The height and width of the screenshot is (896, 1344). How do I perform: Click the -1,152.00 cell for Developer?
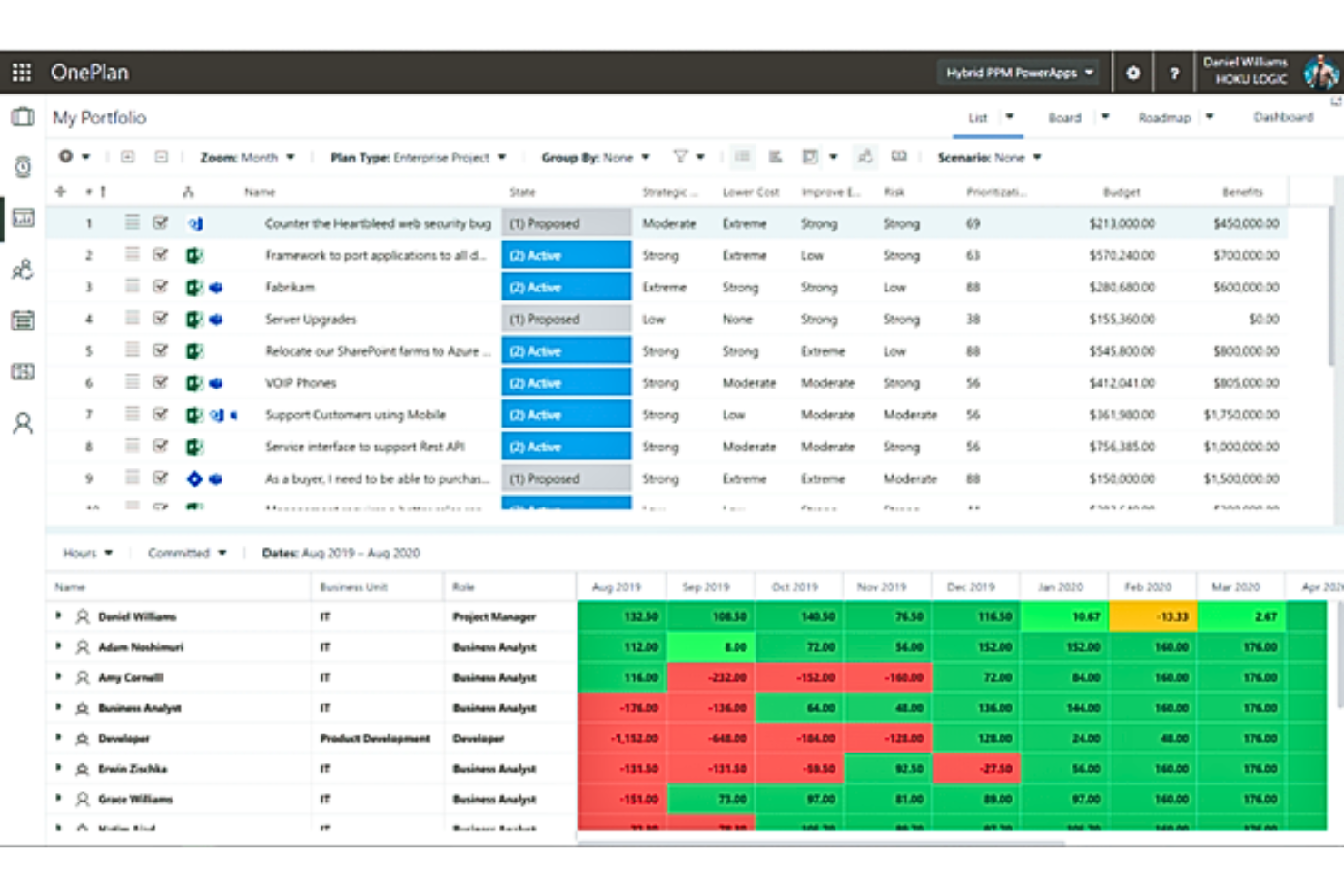[x=622, y=738]
